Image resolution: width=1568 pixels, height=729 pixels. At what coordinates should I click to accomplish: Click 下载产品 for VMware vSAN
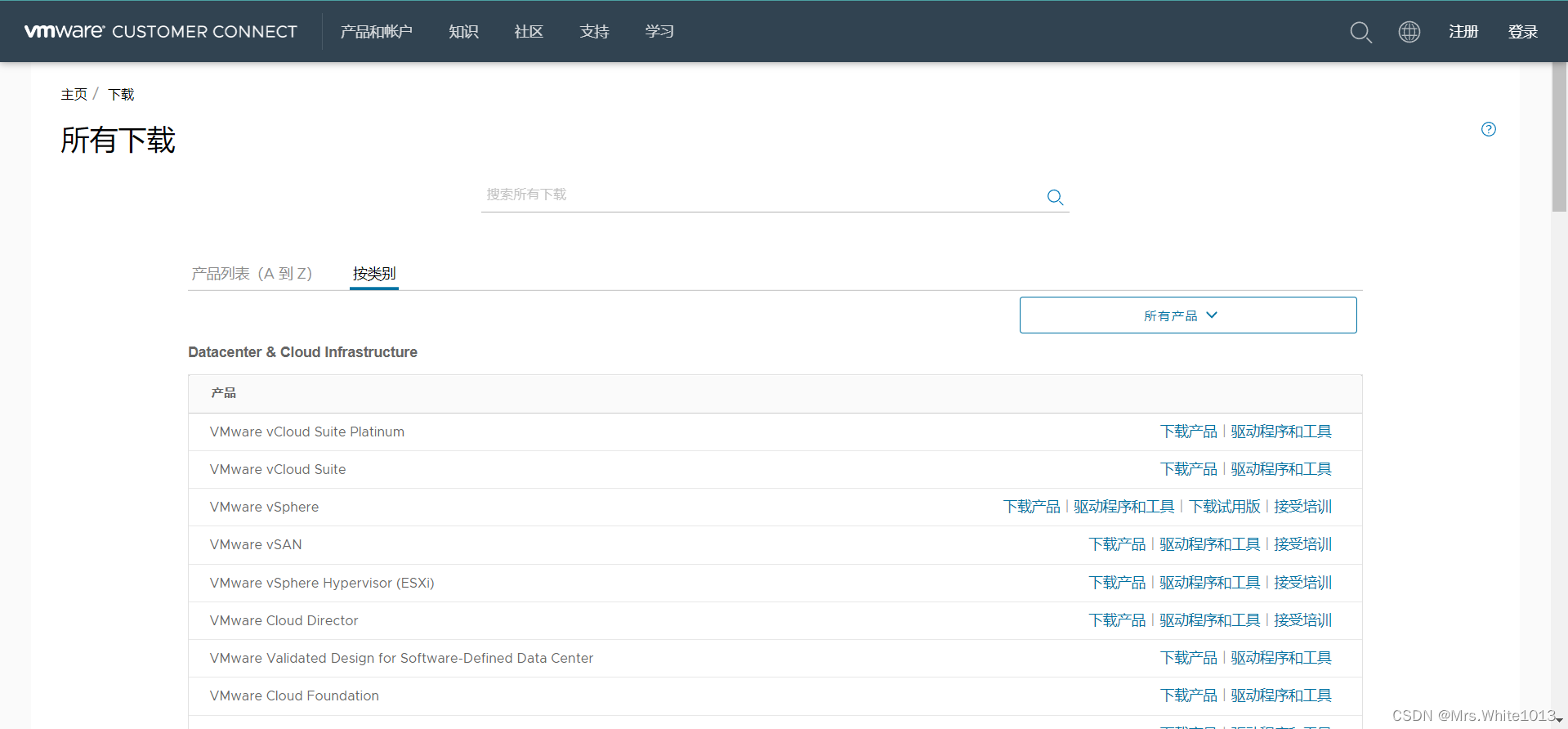click(1117, 544)
